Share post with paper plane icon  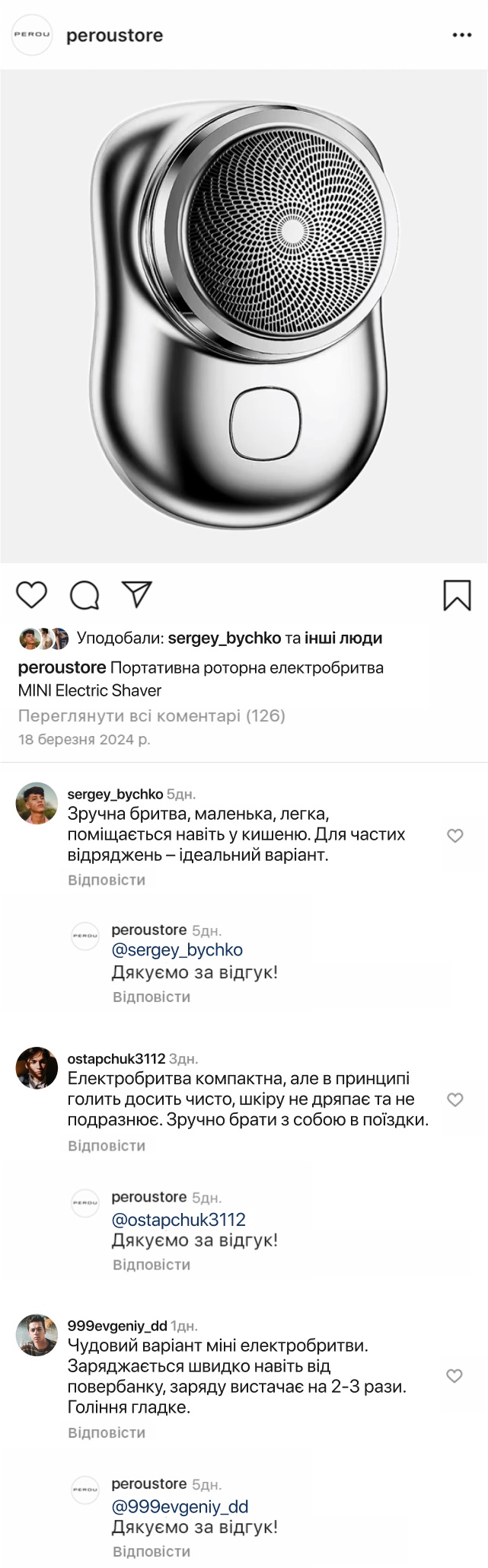137,595
